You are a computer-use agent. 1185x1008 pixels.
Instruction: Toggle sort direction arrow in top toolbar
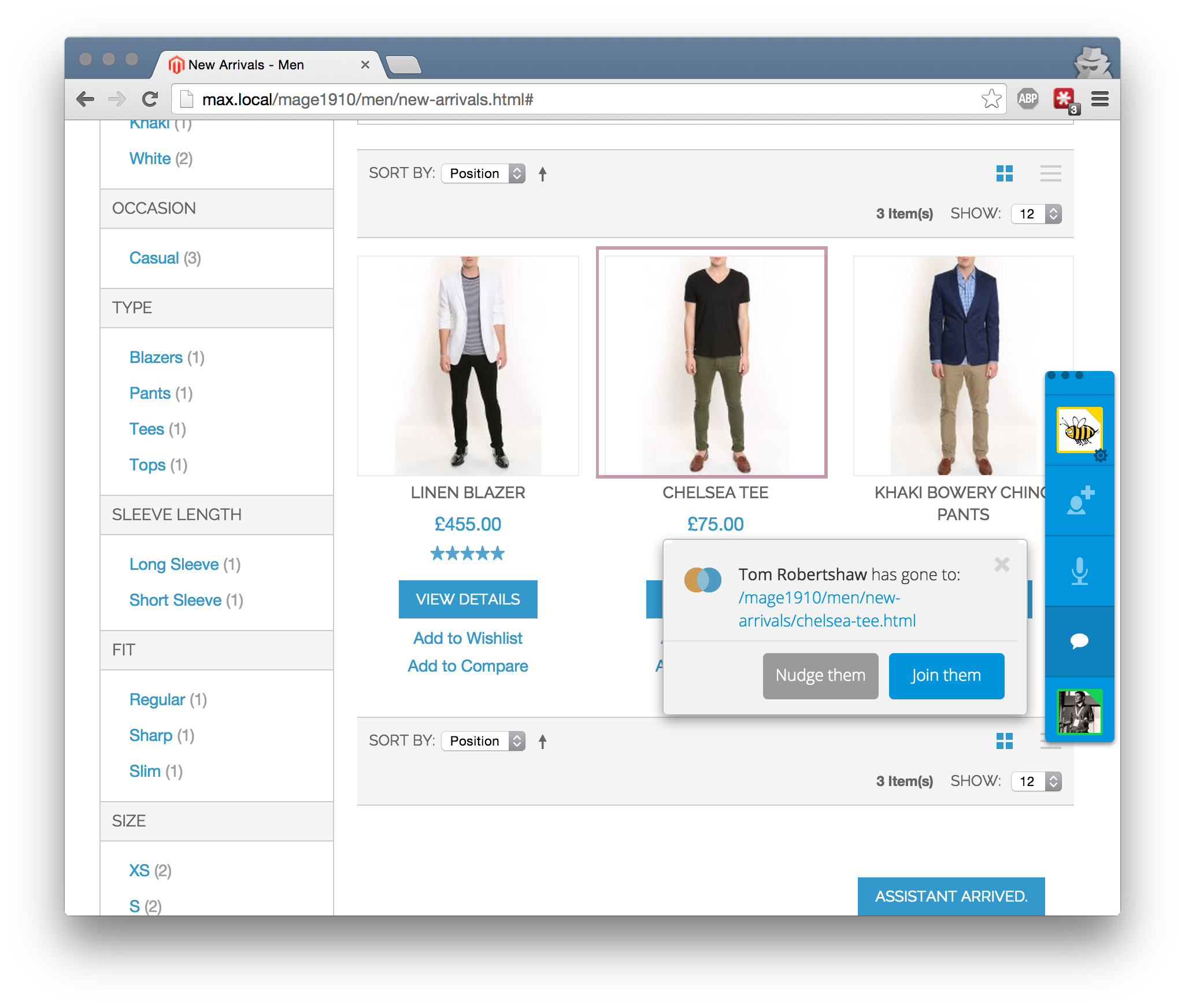pos(542,174)
